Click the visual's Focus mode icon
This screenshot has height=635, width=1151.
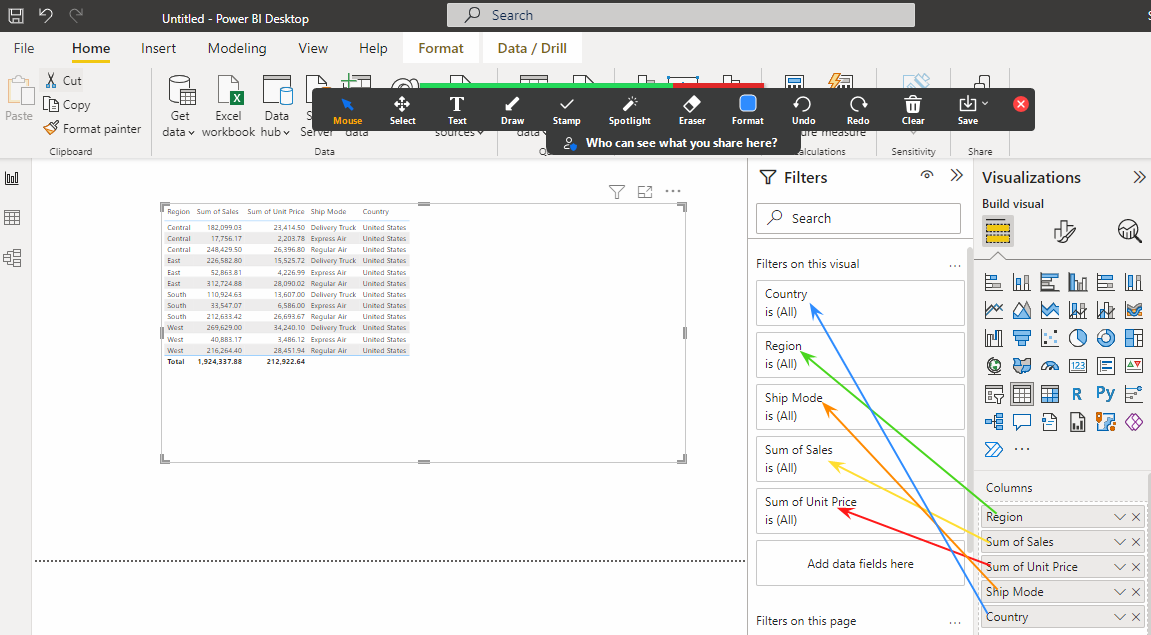coord(645,192)
